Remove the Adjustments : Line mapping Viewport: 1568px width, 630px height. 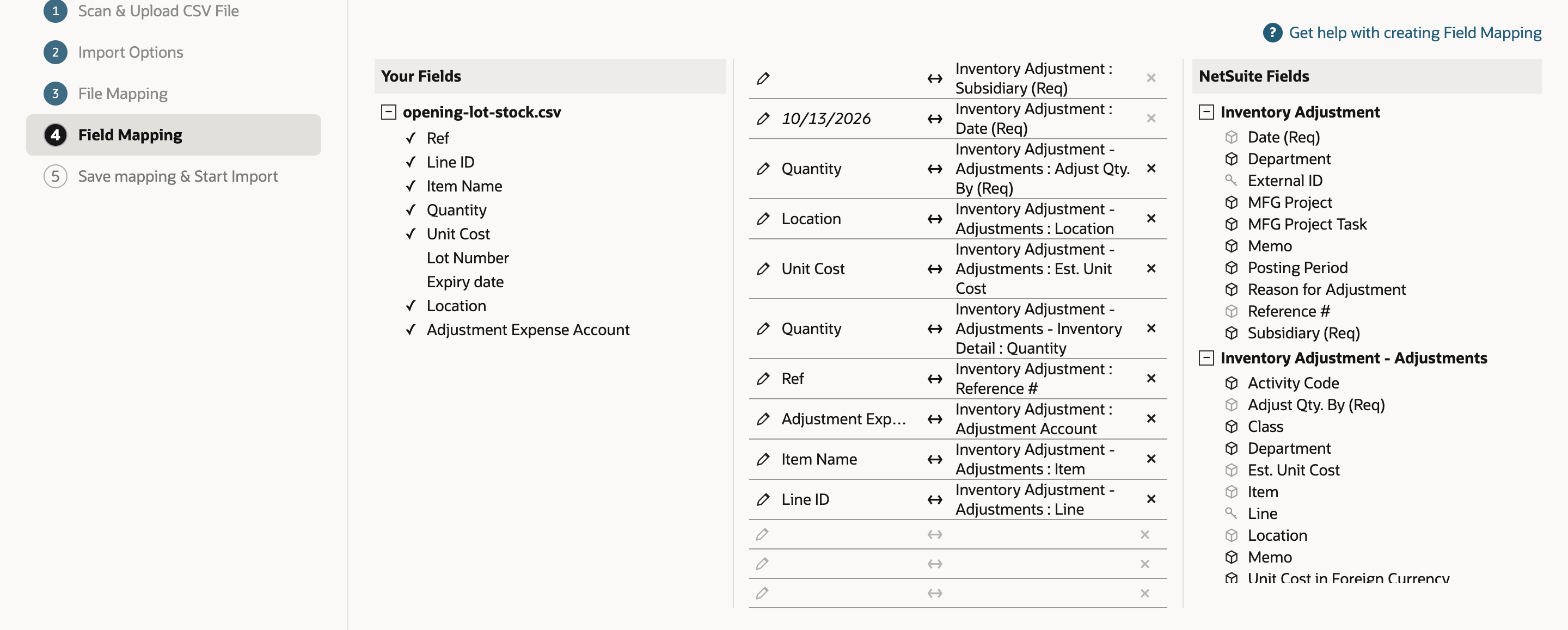click(1151, 499)
